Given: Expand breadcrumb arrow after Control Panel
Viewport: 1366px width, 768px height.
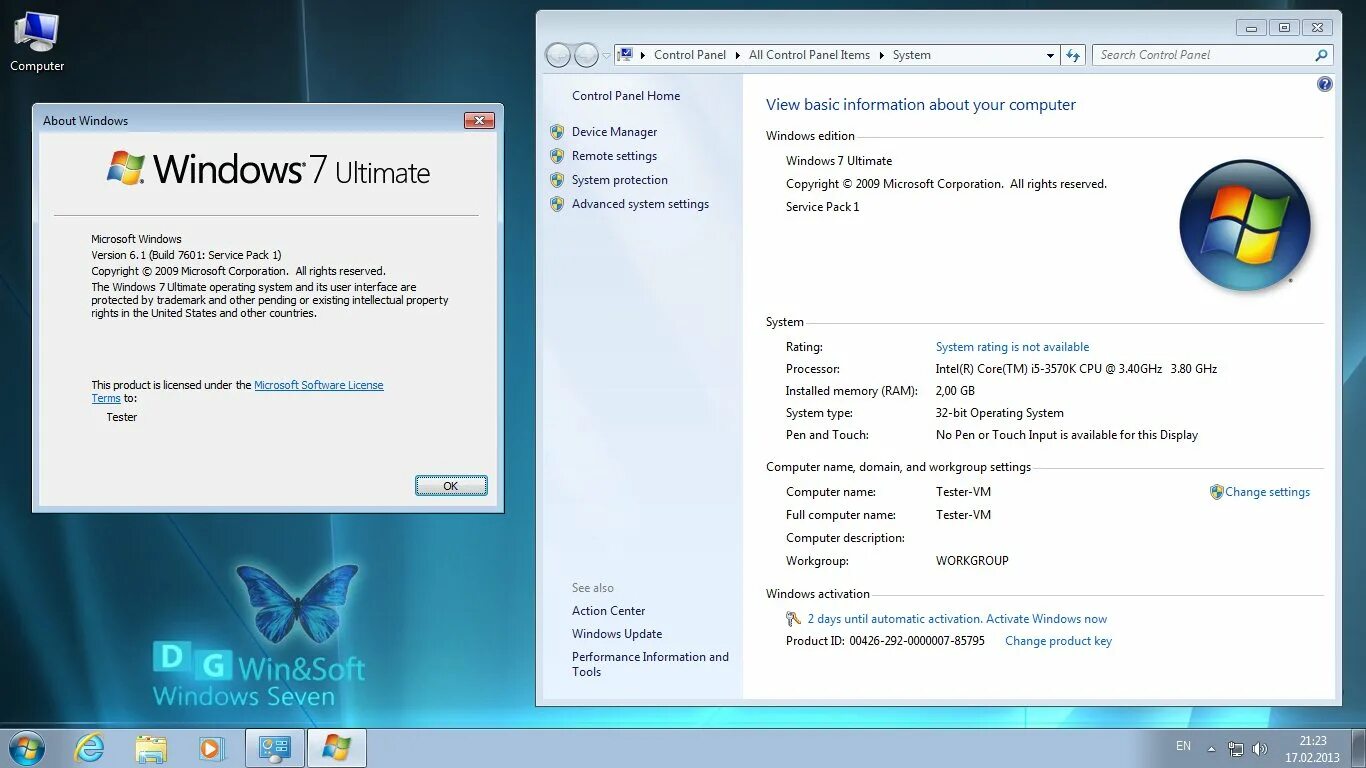Looking at the screenshot, I should (x=738, y=55).
